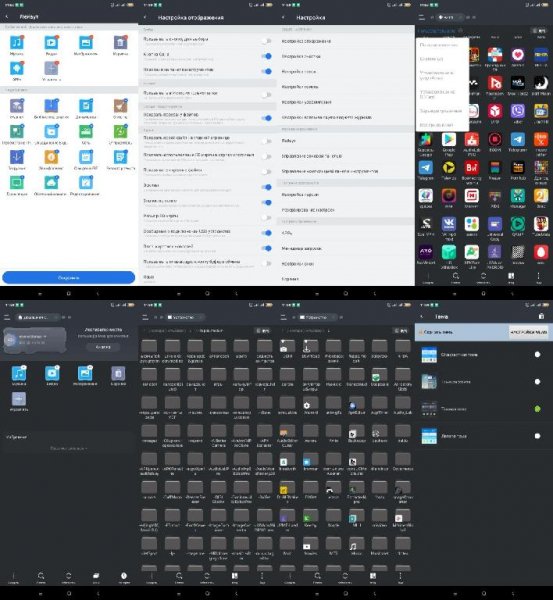Tap the shopping bag icon on Theme screen
The height and width of the screenshot is (600, 553).
tap(541, 316)
